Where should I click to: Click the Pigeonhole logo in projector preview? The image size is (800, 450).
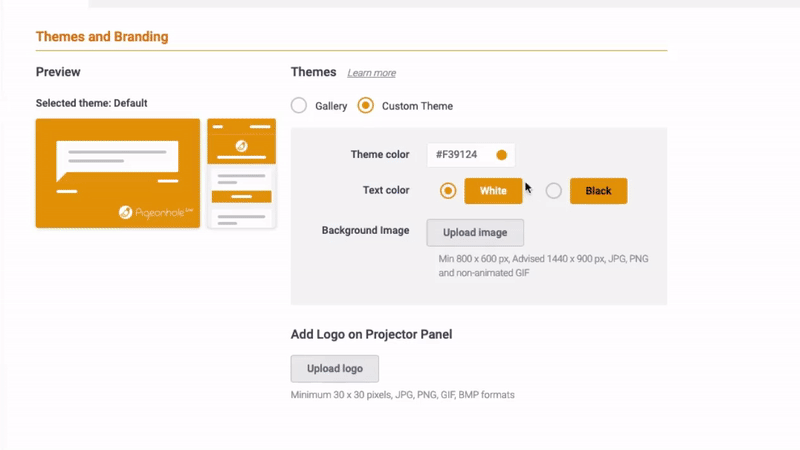156,212
